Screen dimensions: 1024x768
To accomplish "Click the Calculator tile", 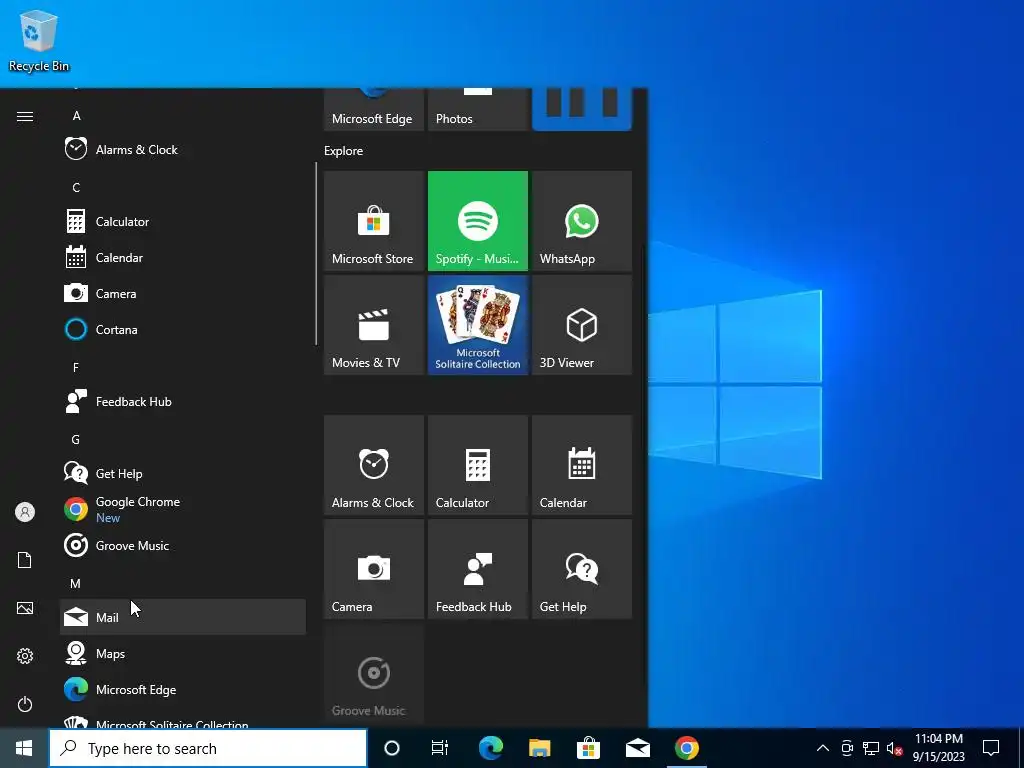I will pos(478,465).
